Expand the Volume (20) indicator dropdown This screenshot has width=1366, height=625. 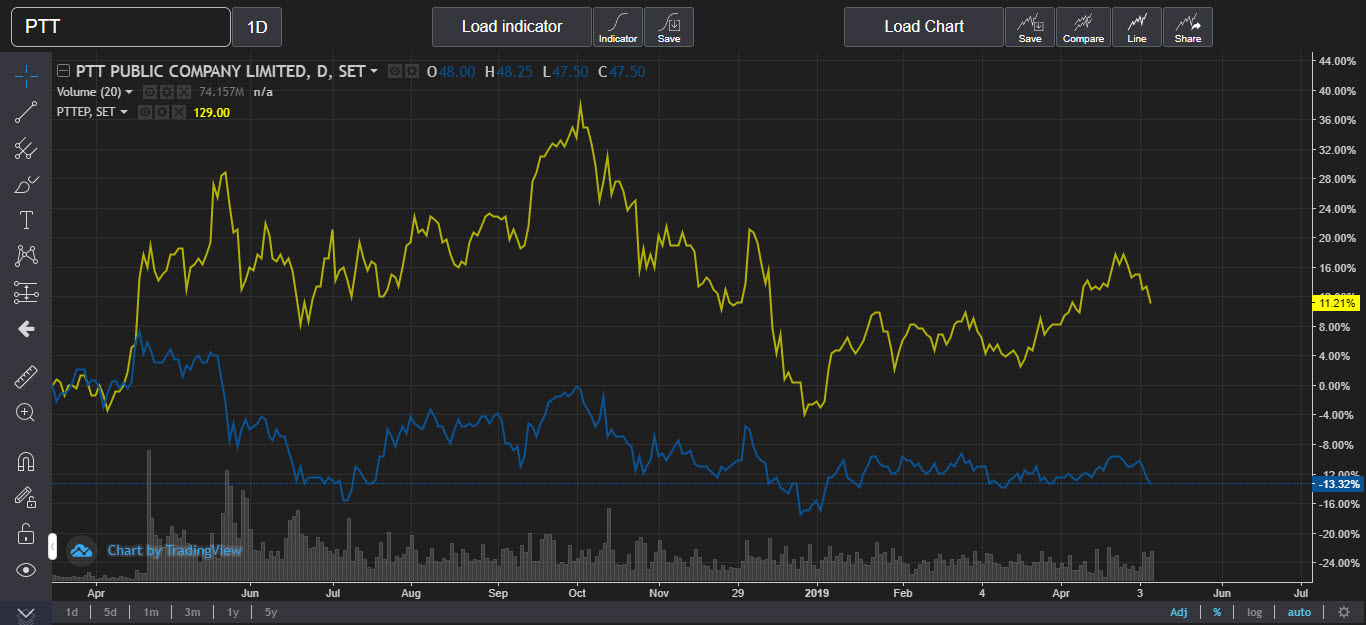[129, 92]
